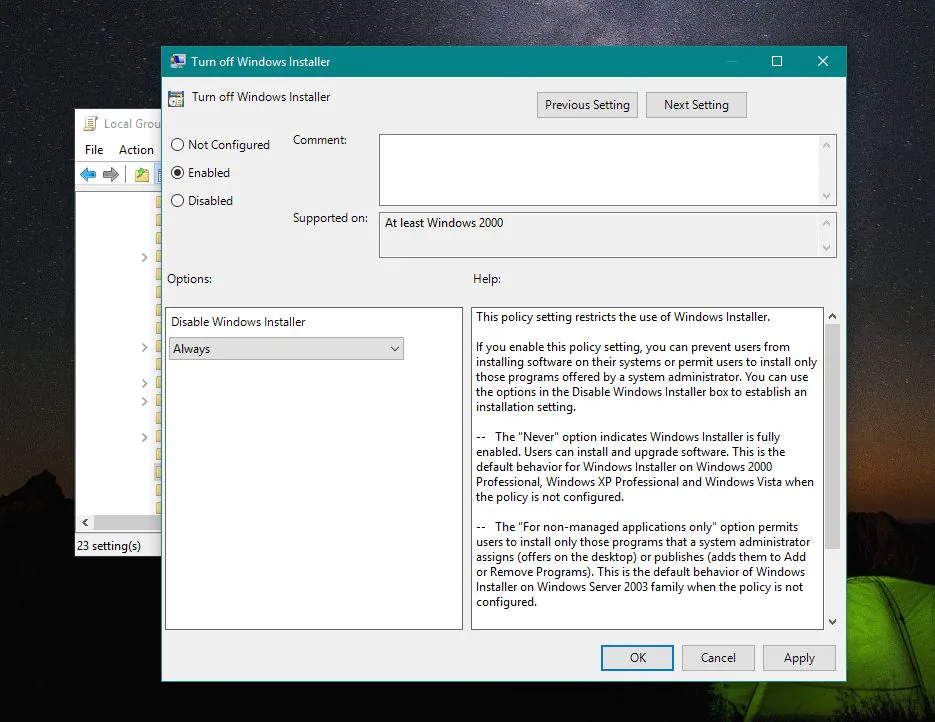Click the policy setting icon beside heading

pyautogui.click(x=176, y=98)
